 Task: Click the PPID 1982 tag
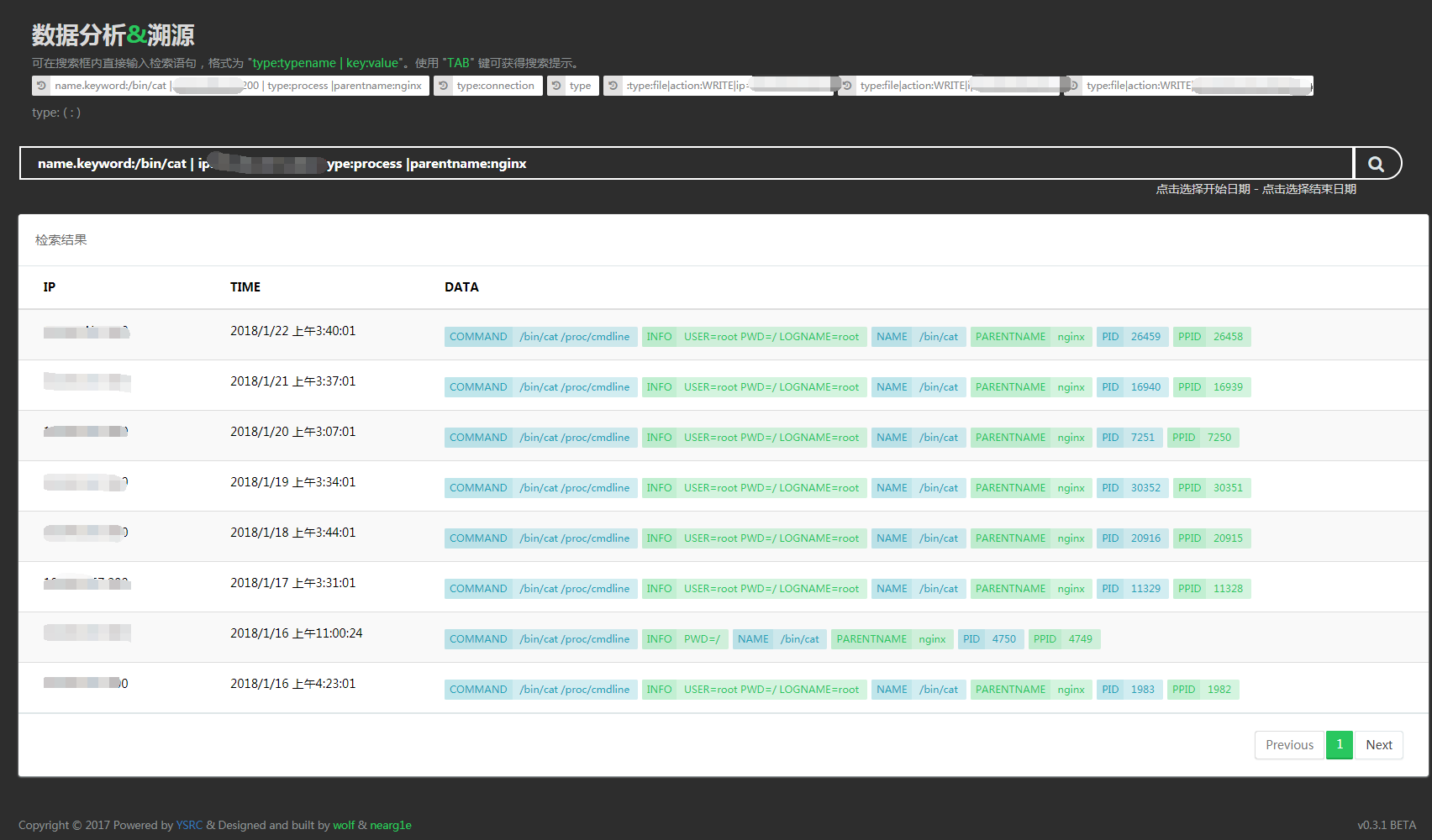click(x=1203, y=690)
